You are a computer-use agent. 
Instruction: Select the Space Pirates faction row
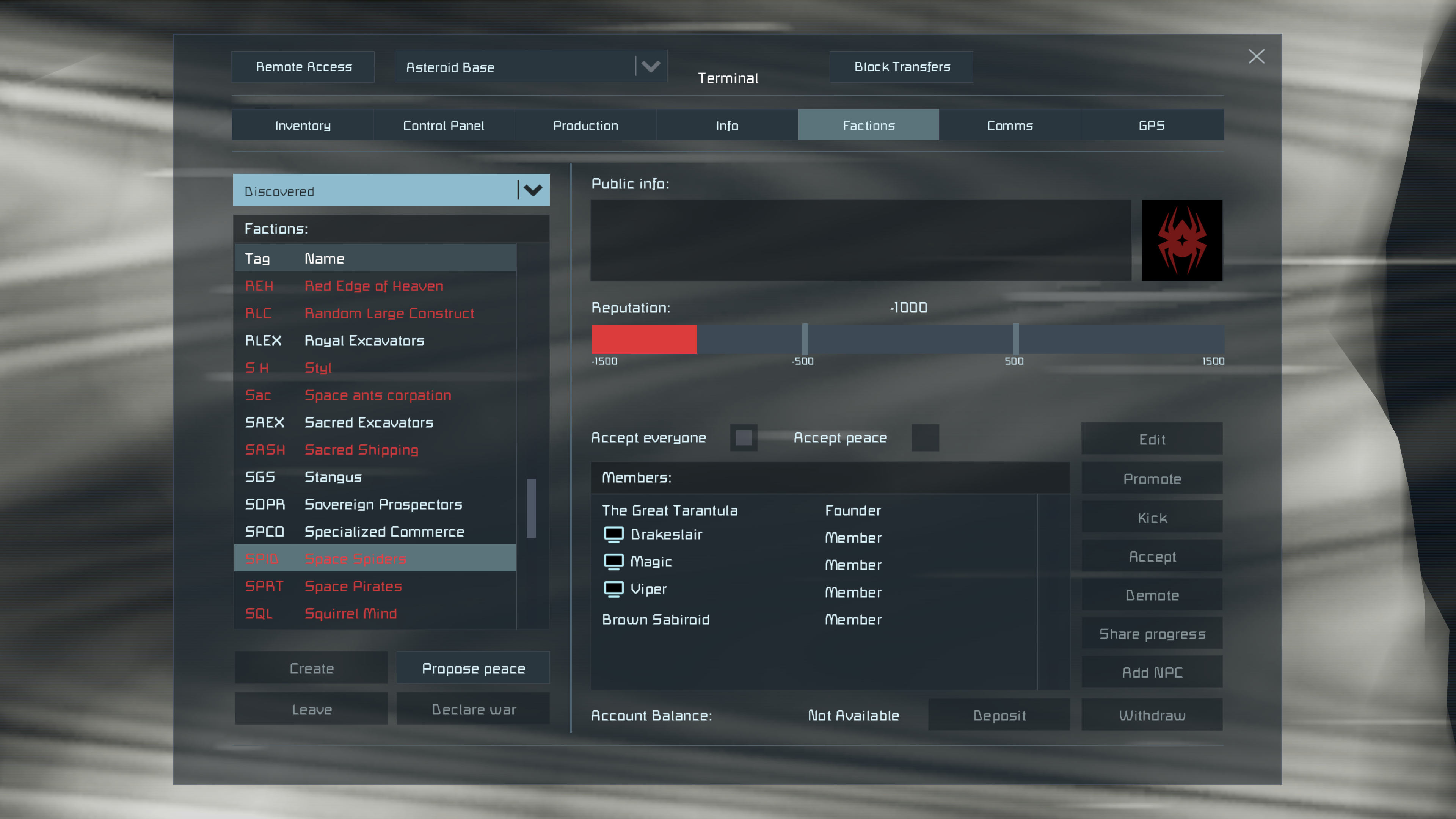tap(374, 586)
